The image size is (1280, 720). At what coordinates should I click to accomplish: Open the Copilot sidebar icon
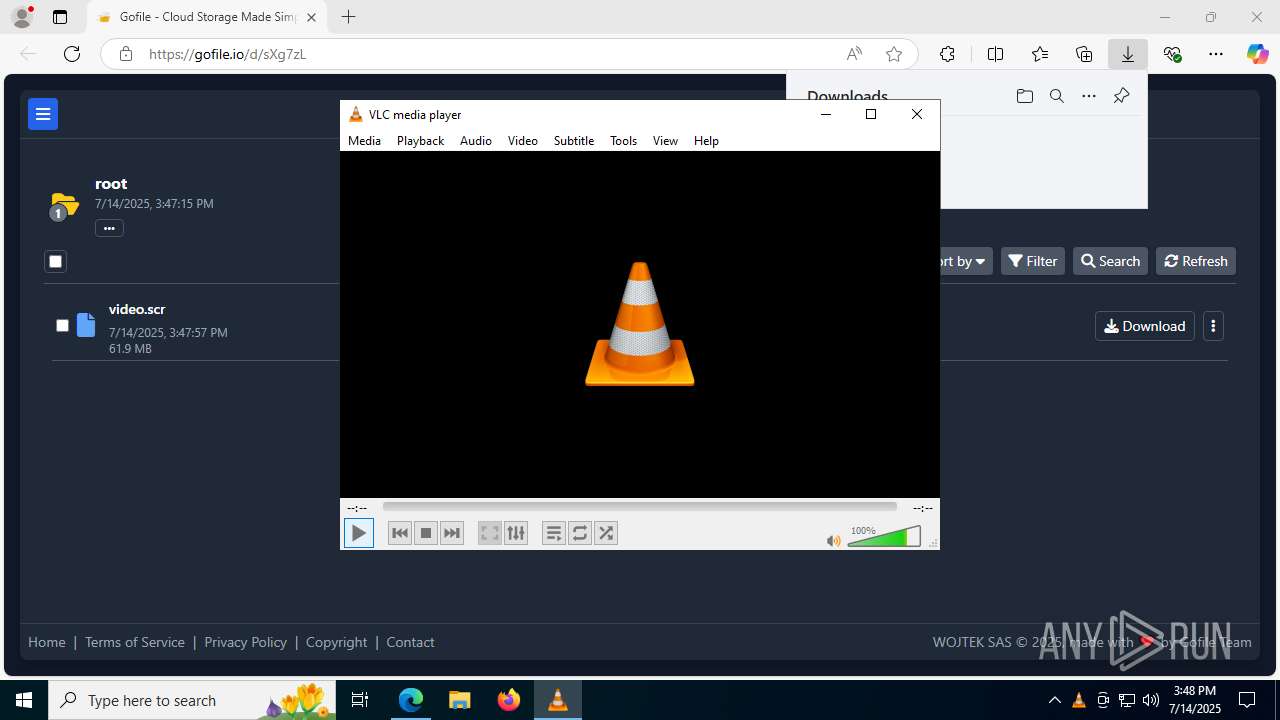[1258, 54]
